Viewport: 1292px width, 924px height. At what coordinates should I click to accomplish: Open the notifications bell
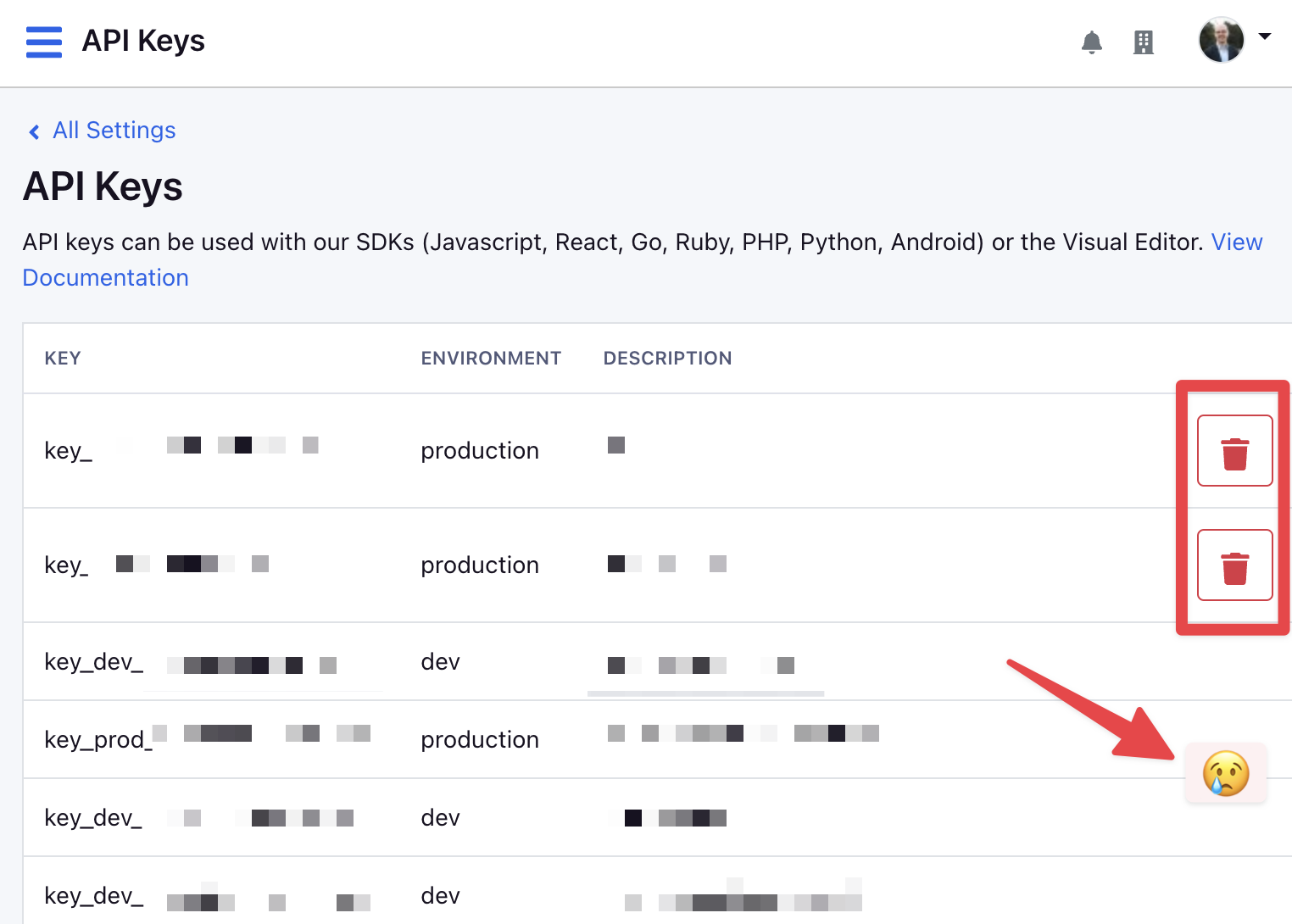(1092, 42)
